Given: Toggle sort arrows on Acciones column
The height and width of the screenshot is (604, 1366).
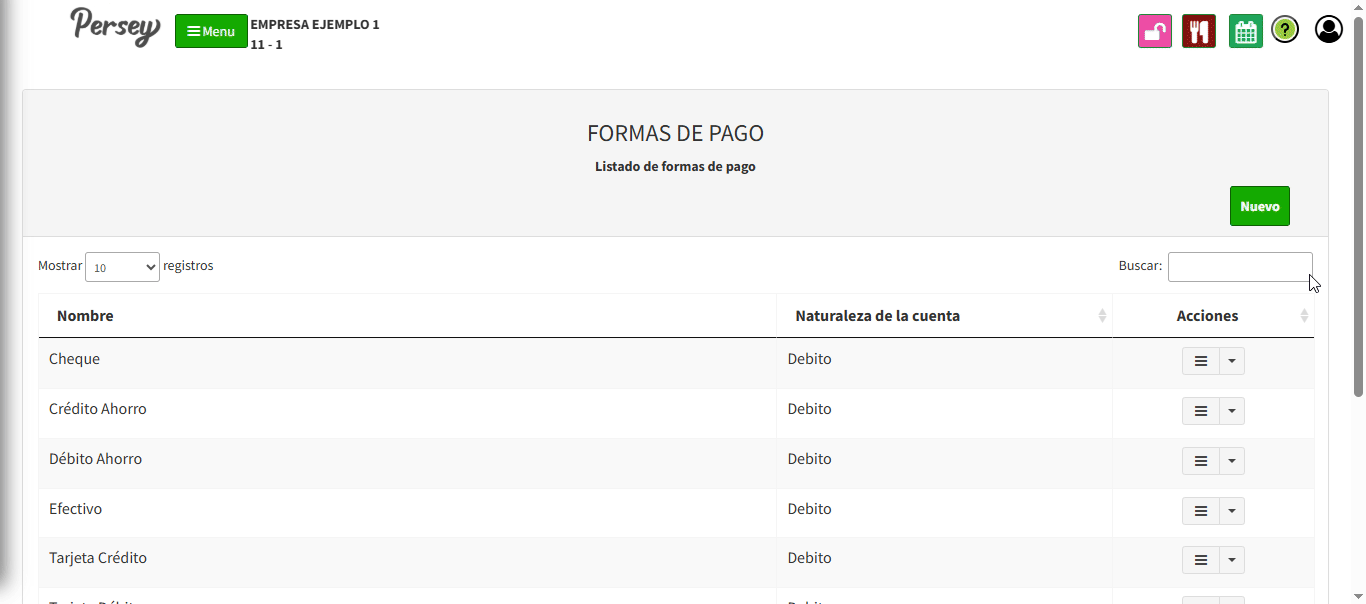Looking at the screenshot, I should (x=1304, y=316).
